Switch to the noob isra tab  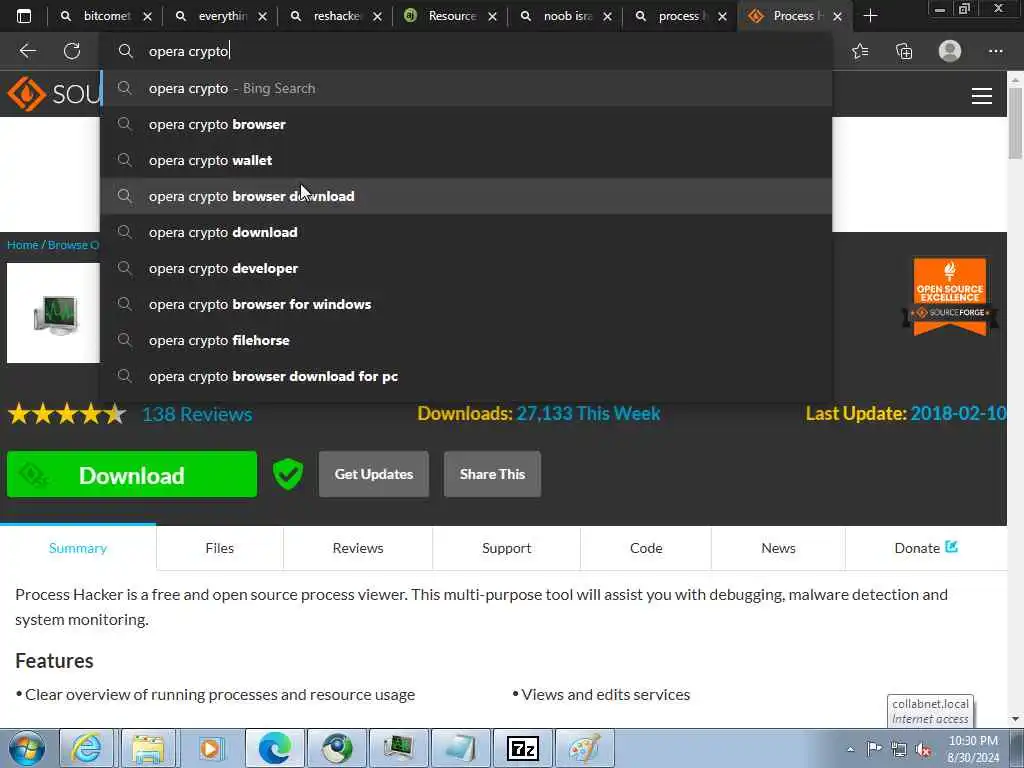558,16
